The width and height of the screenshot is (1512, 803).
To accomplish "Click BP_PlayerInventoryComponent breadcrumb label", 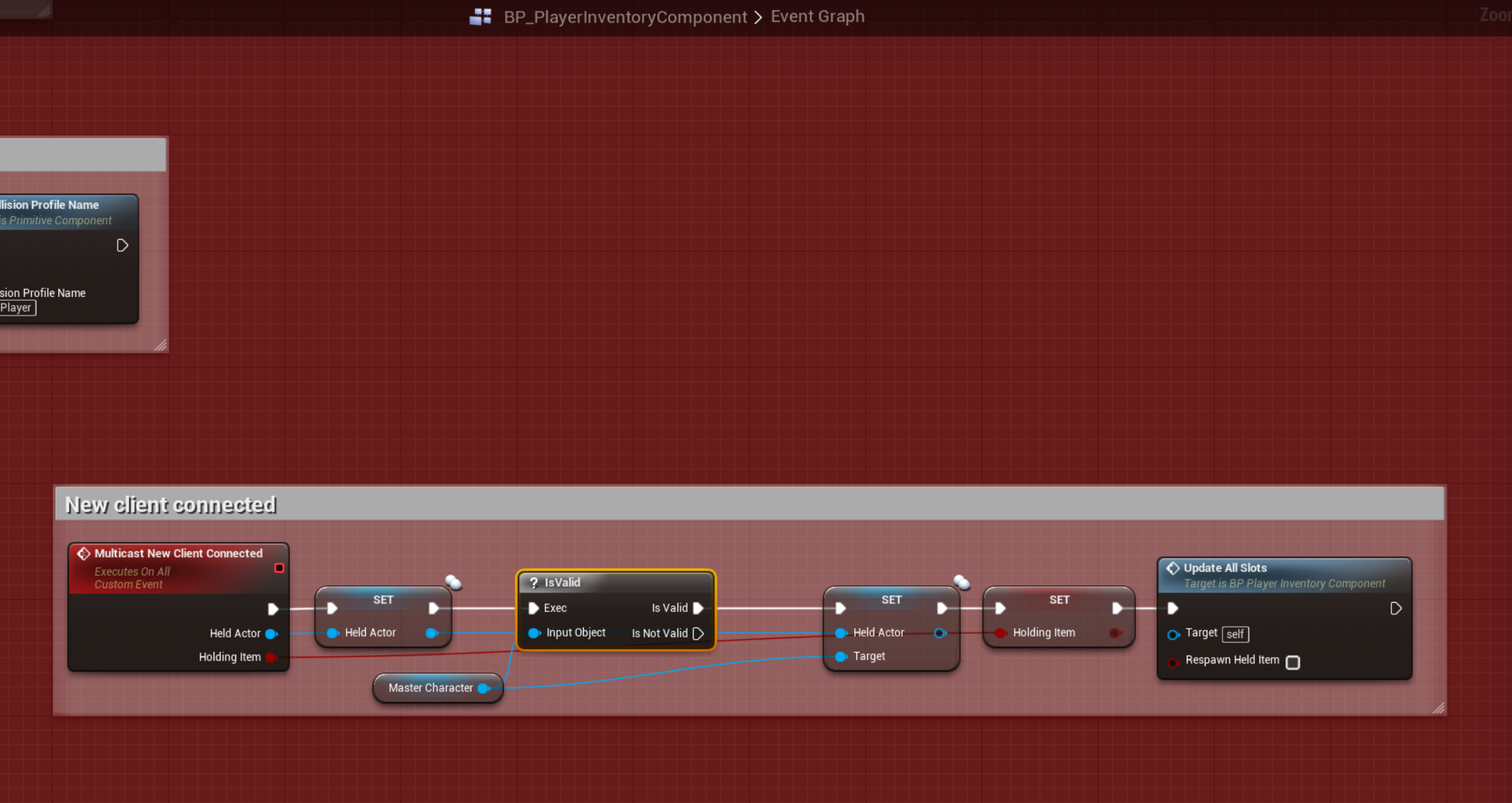I will (x=625, y=17).
